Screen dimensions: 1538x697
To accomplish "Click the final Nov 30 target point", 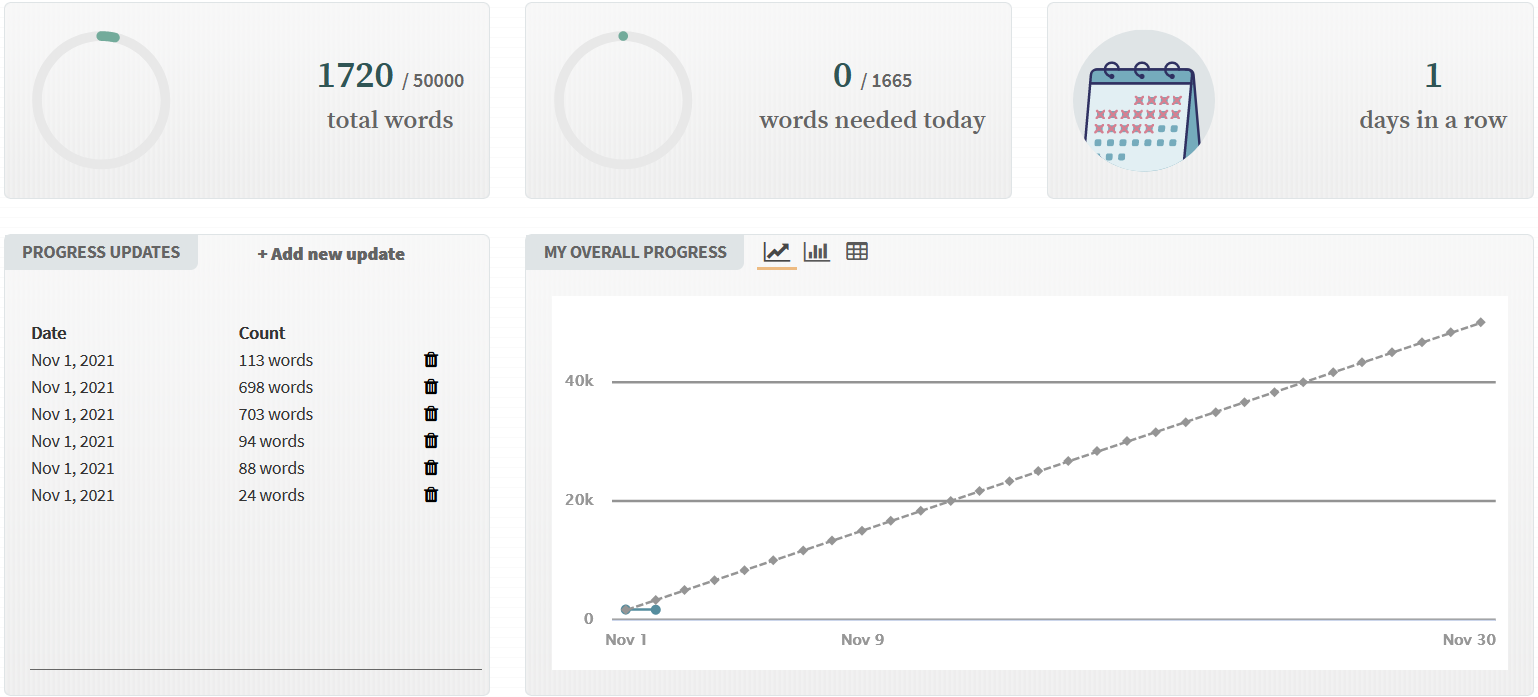I will point(1480,322).
